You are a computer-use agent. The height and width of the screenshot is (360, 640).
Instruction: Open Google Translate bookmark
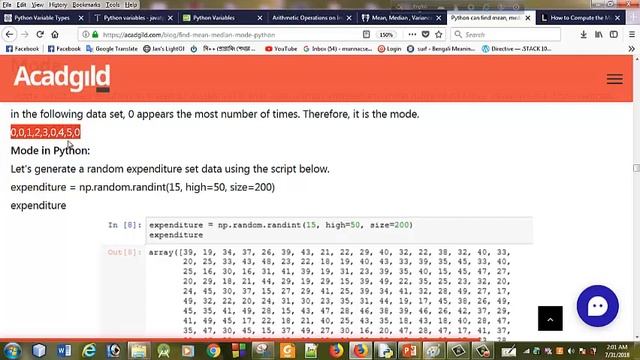[x=112, y=49]
